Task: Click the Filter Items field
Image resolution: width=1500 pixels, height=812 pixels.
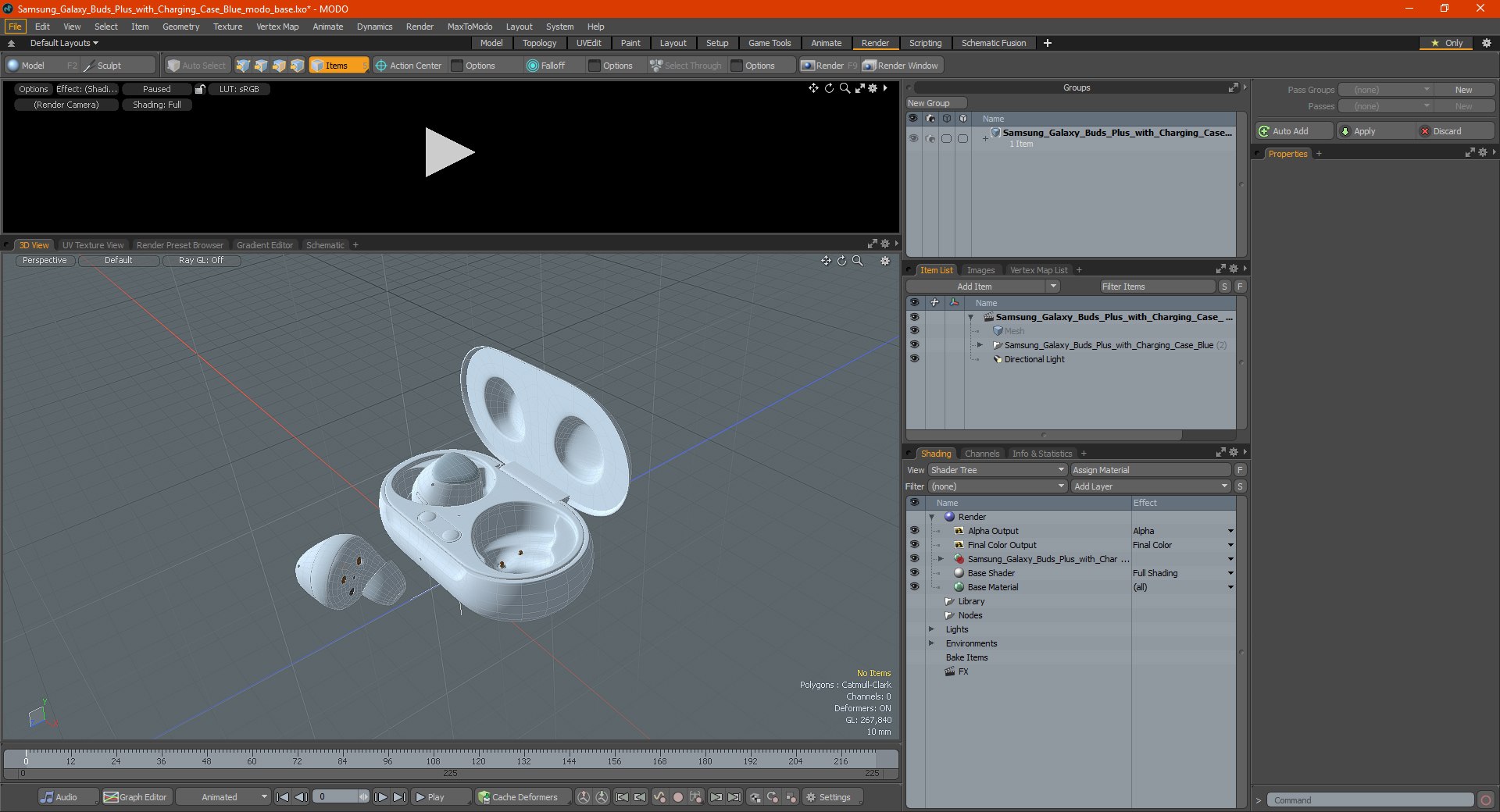Action: click(x=1157, y=287)
